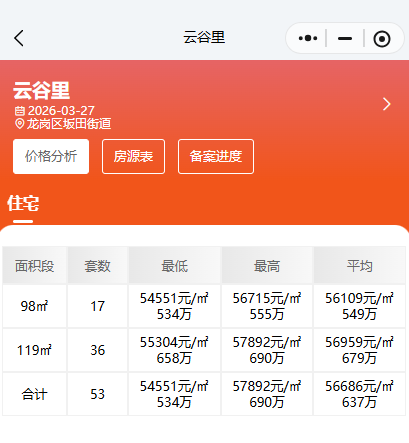Click the date 2026-03-27
The height and width of the screenshot is (443, 409).
pyautogui.click(x=61, y=111)
